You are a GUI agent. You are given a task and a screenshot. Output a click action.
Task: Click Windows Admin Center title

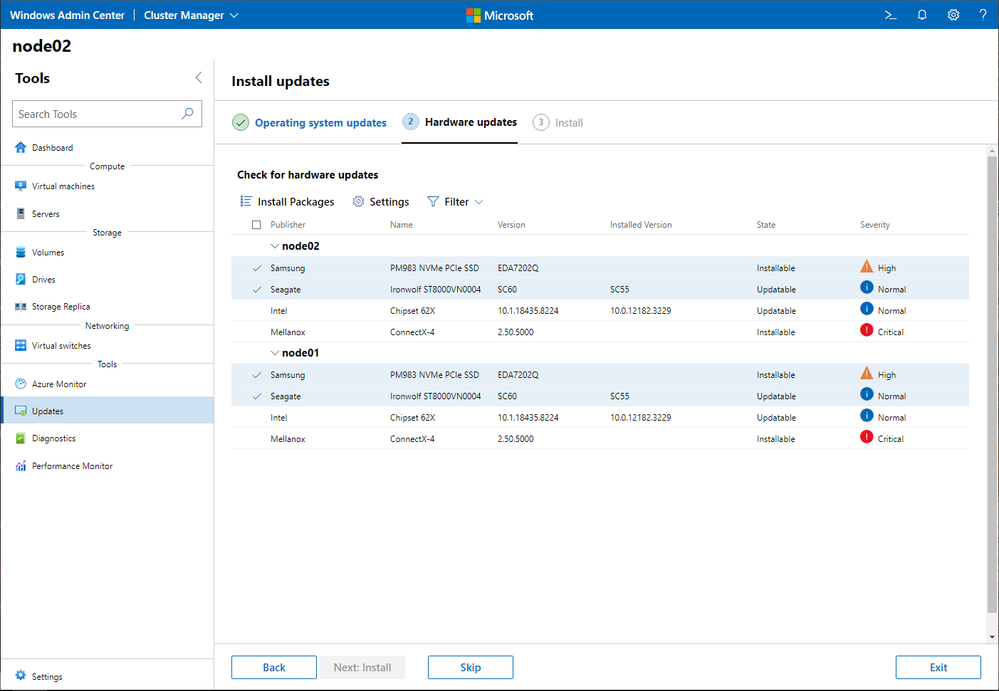67,15
